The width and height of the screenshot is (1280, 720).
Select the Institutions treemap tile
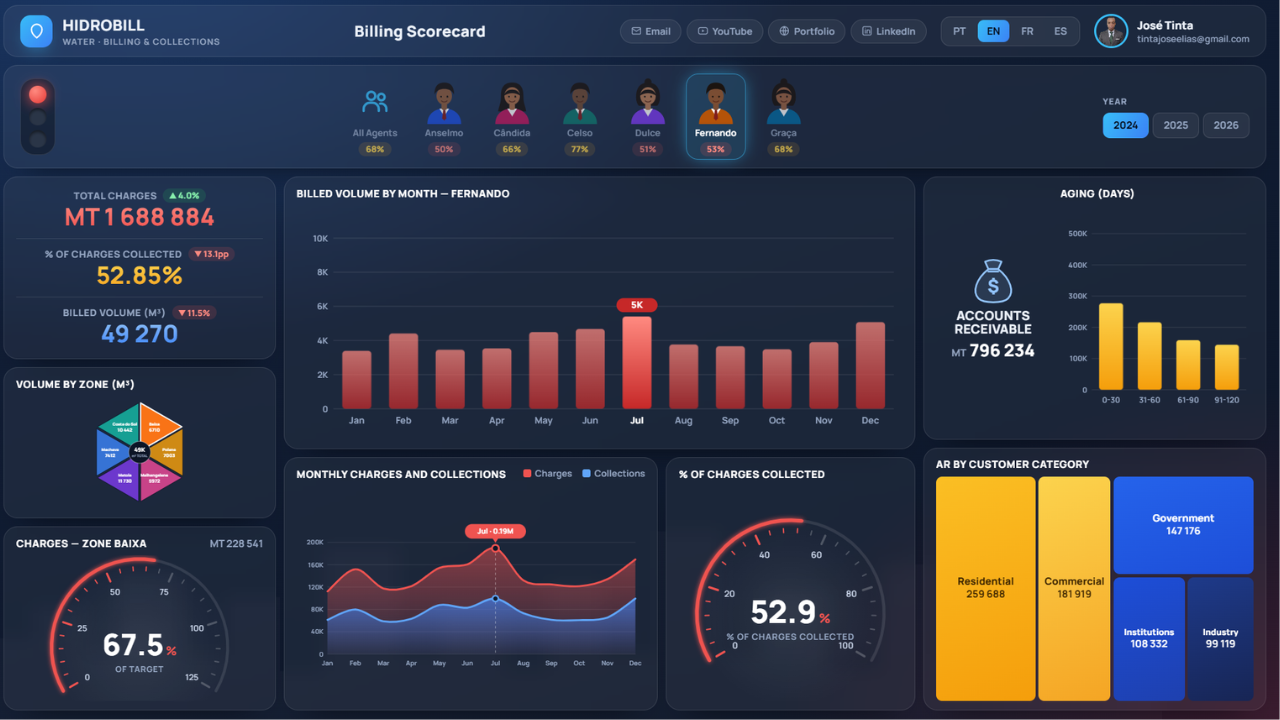tap(1149, 638)
